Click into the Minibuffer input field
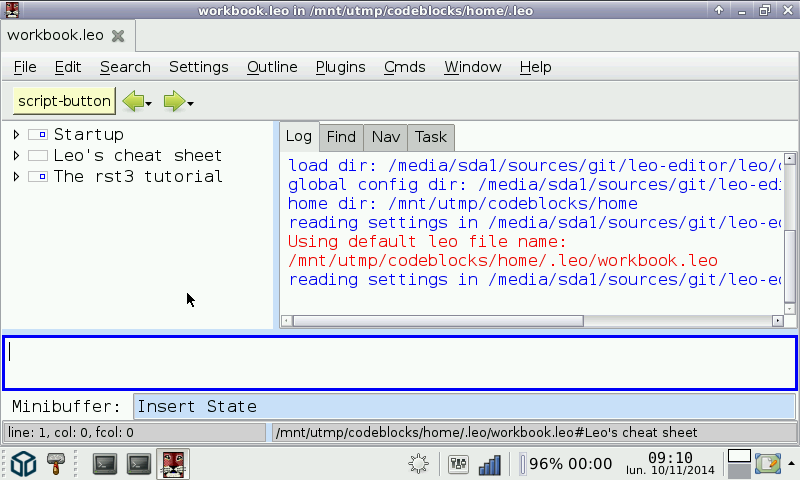The image size is (800, 480). 464,406
